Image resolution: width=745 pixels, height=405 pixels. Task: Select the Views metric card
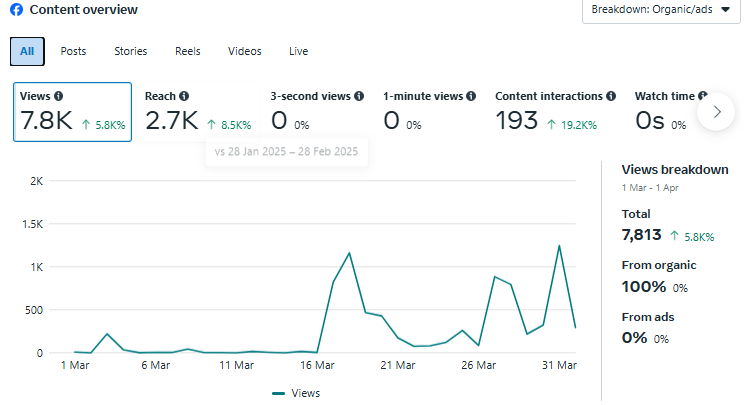pyautogui.click(x=72, y=111)
